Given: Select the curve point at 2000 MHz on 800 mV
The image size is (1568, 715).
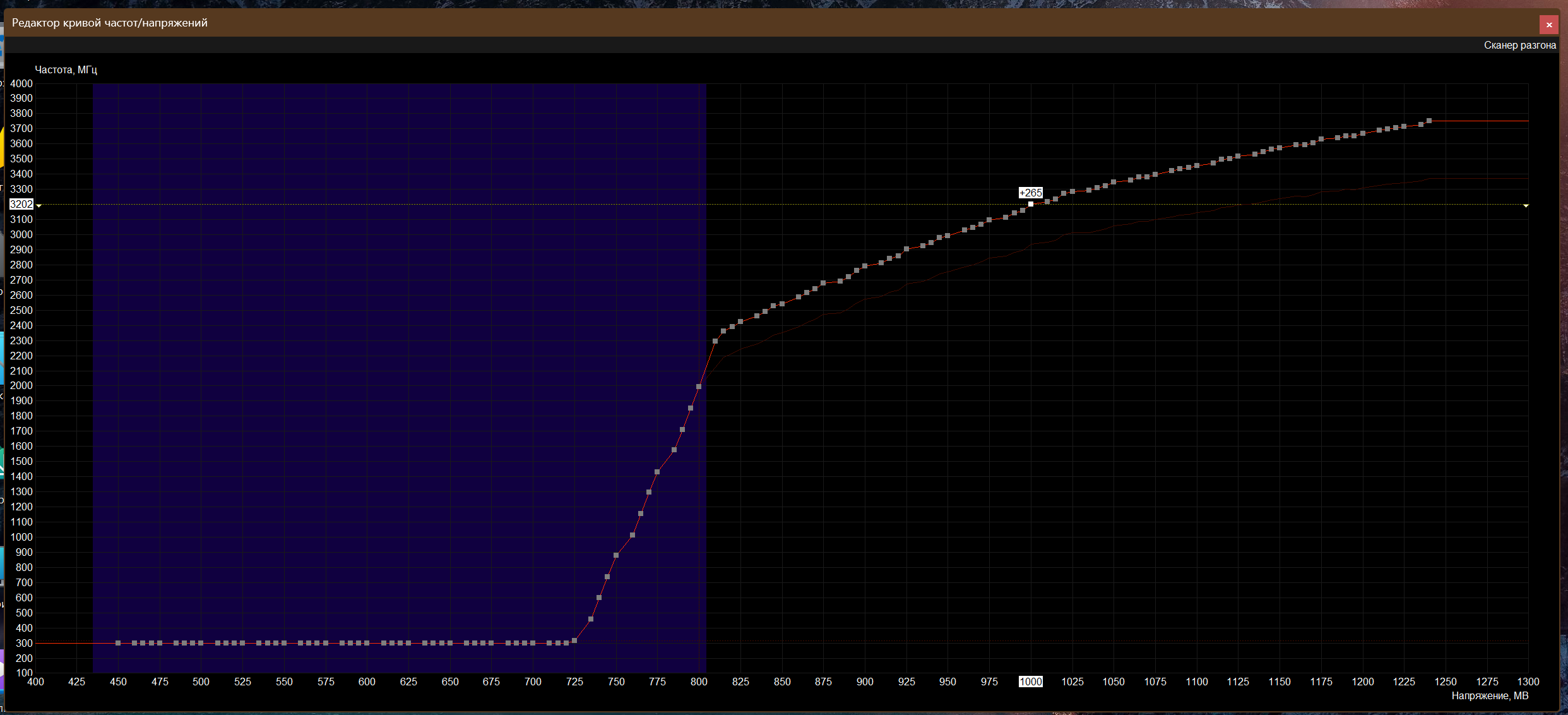Looking at the screenshot, I should pyautogui.click(x=699, y=387).
